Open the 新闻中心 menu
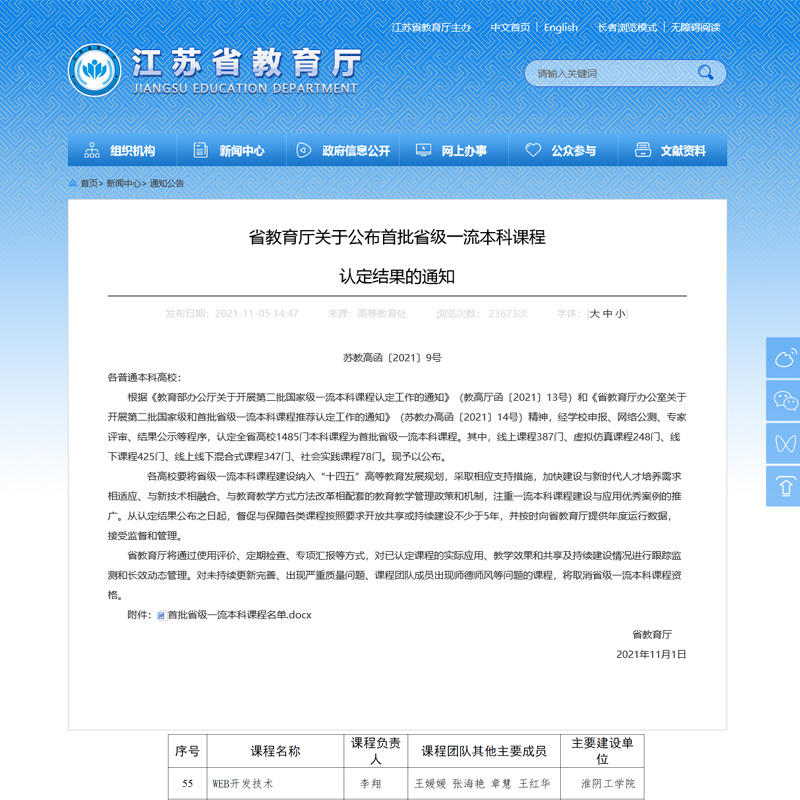Screen dimensions: 800x800 [x=232, y=151]
